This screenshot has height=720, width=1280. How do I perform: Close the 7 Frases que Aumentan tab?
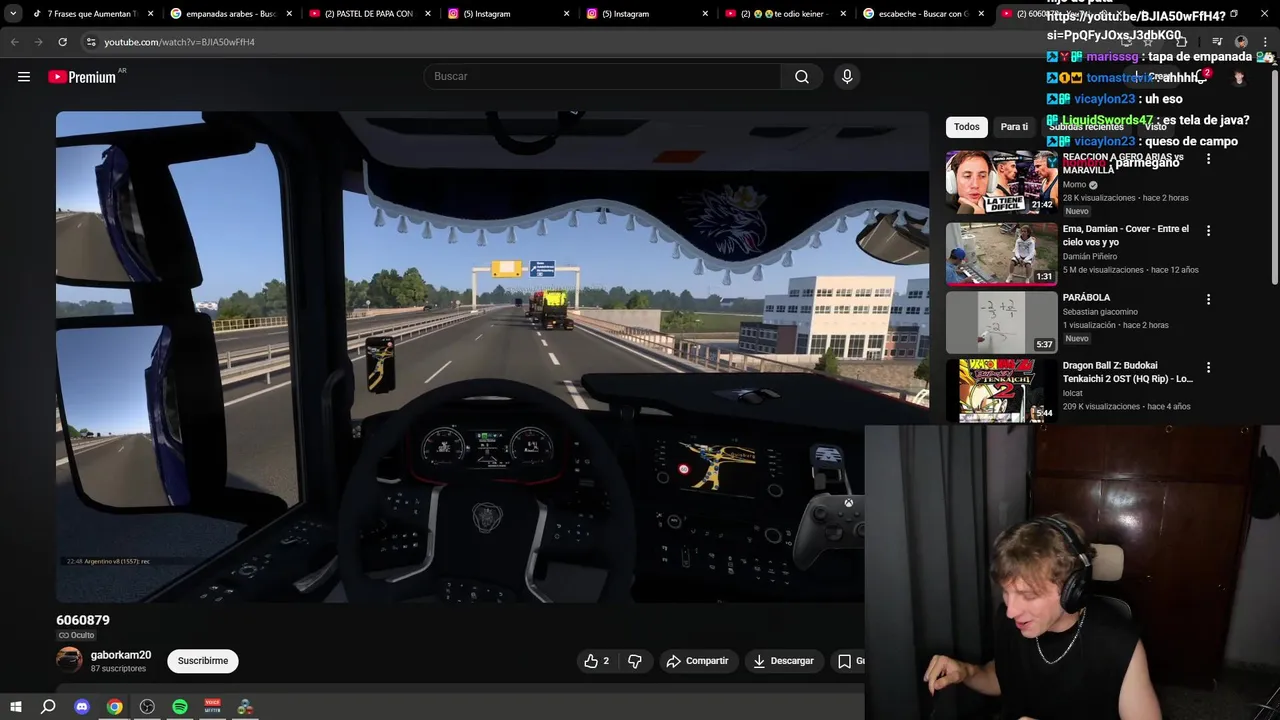pyautogui.click(x=151, y=14)
